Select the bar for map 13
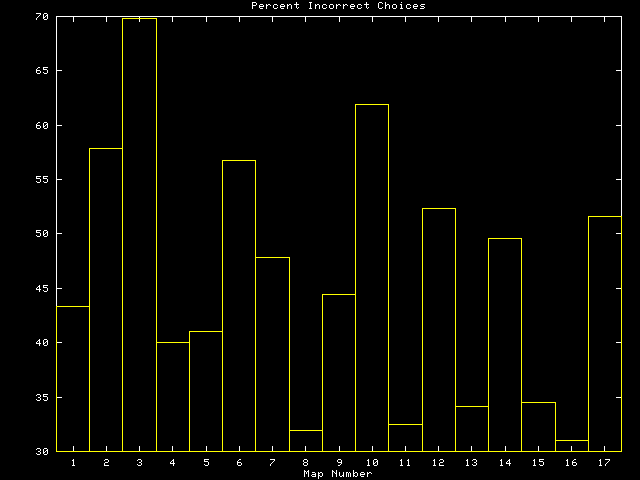 472,429
